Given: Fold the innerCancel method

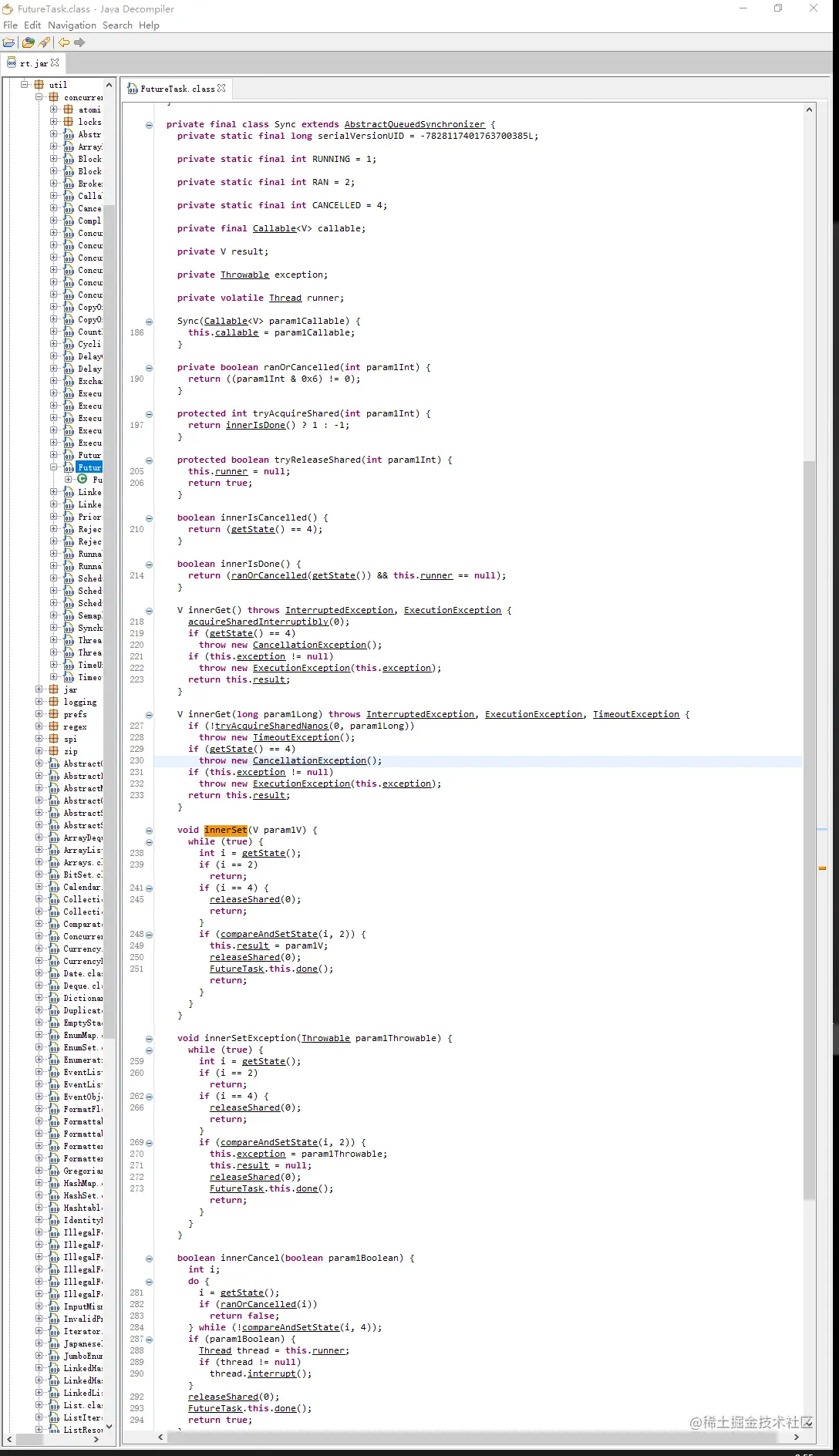Looking at the screenshot, I should [x=149, y=1259].
